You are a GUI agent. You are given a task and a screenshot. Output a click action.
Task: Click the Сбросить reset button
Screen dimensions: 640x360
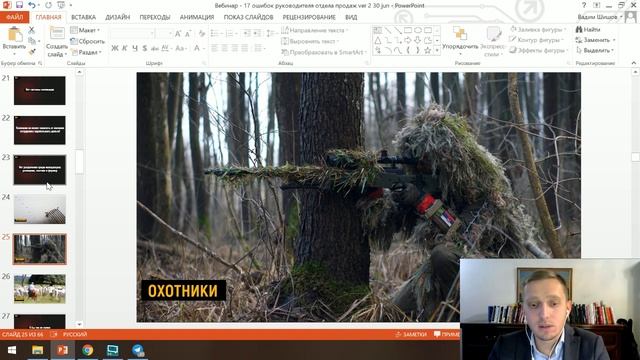pyautogui.click(x=87, y=41)
